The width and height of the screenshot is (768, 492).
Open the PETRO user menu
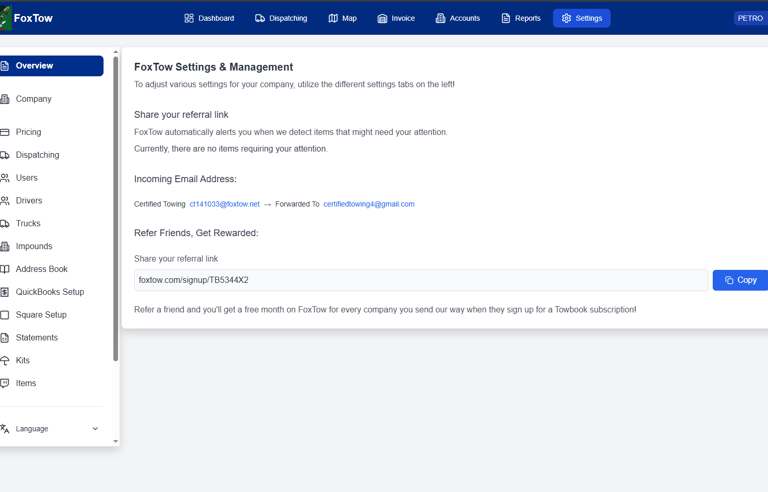click(750, 18)
